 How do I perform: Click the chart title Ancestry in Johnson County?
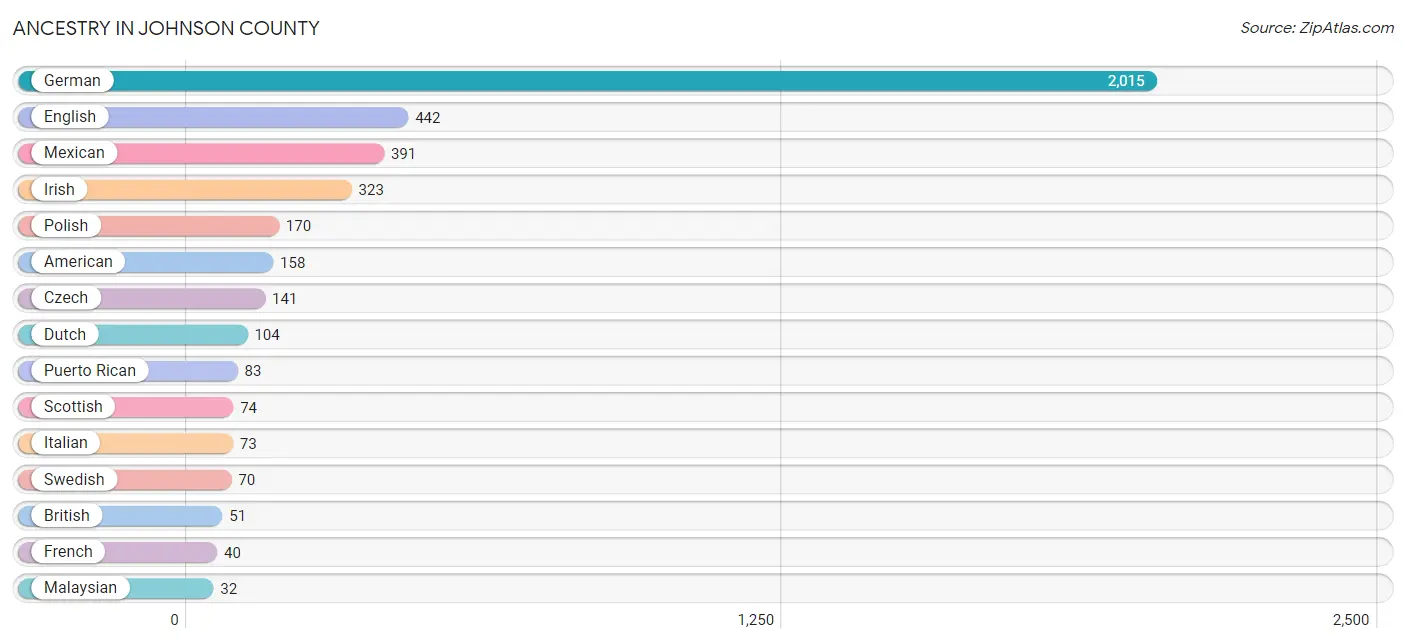click(x=166, y=28)
